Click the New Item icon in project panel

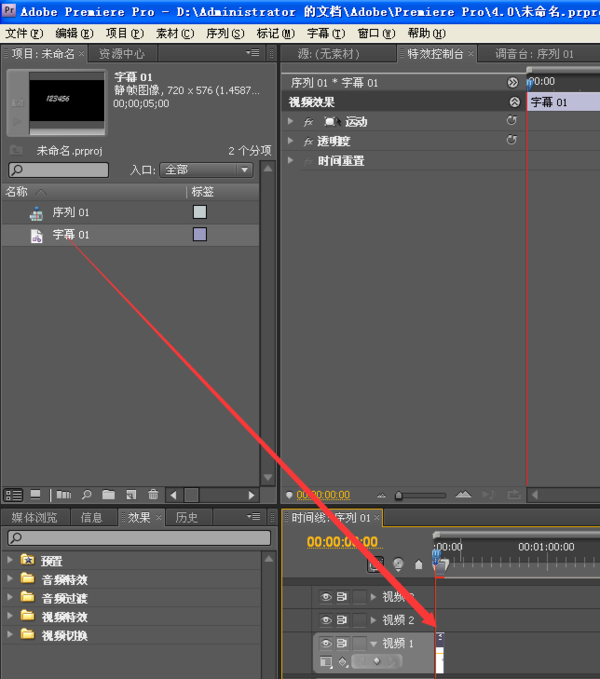click(x=130, y=494)
